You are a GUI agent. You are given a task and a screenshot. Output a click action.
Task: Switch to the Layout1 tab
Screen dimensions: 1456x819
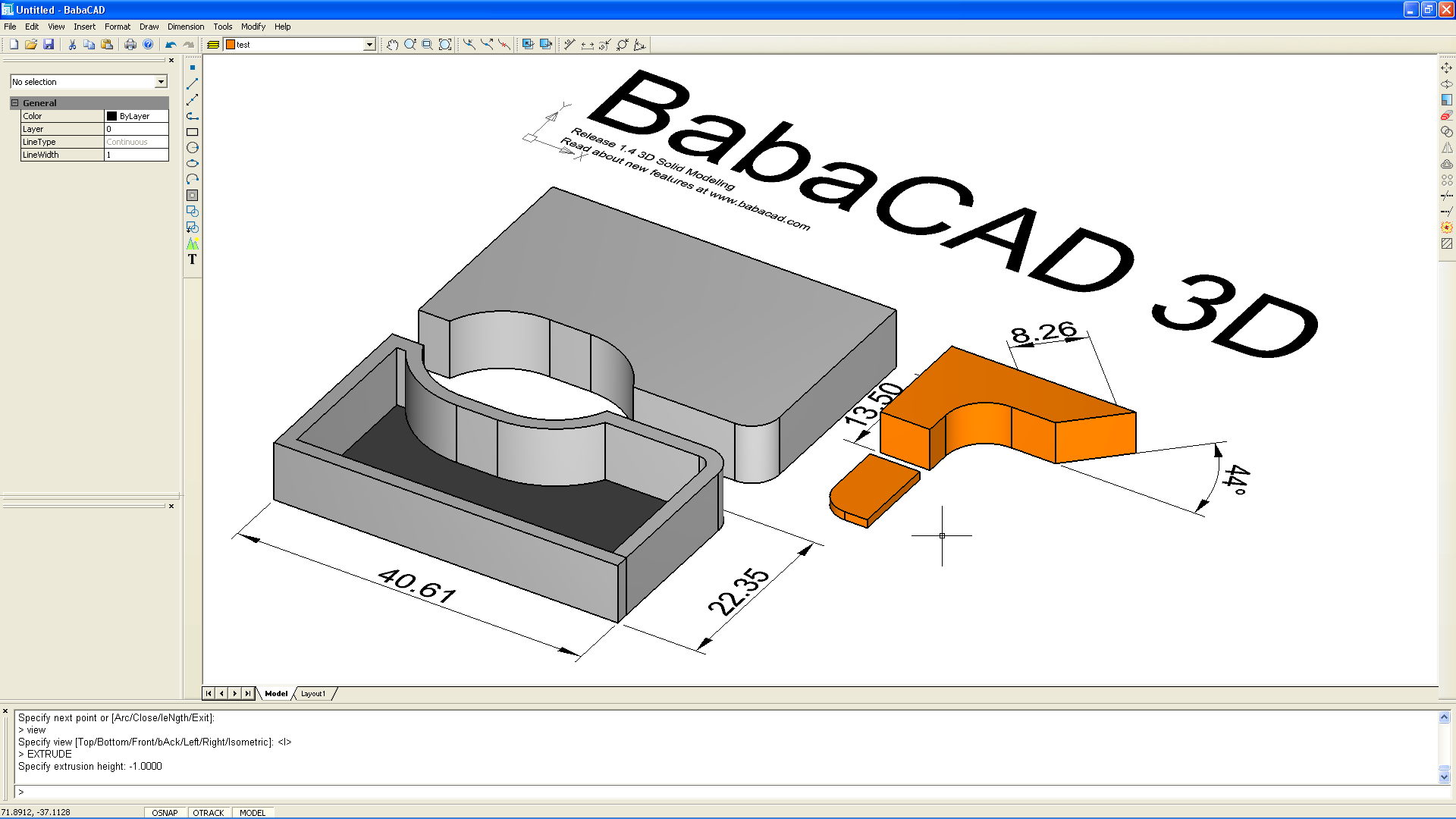click(313, 693)
